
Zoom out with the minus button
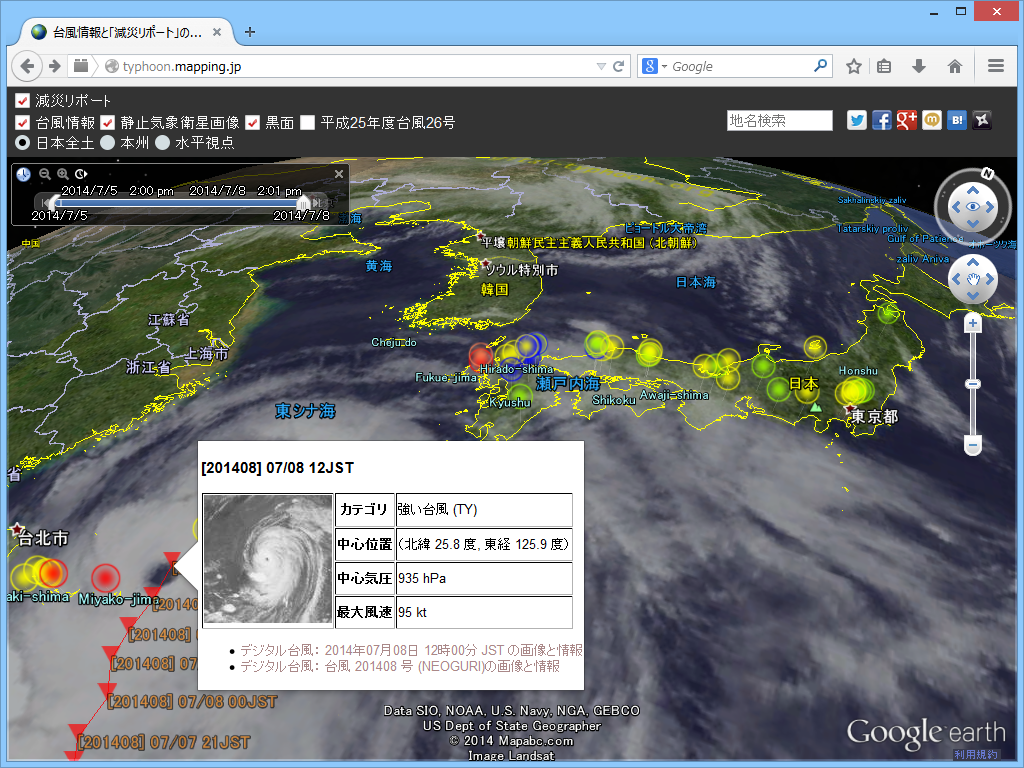[x=973, y=445]
